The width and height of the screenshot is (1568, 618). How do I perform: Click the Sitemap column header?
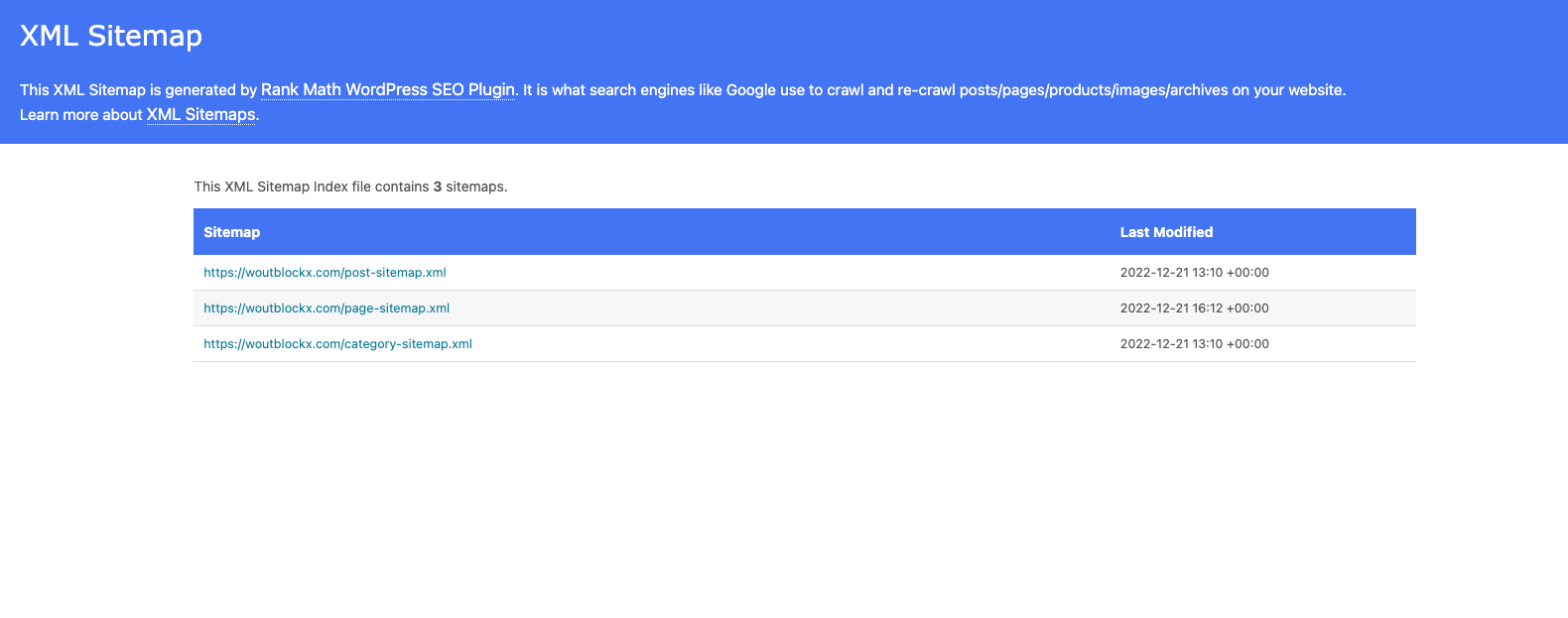[231, 231]
